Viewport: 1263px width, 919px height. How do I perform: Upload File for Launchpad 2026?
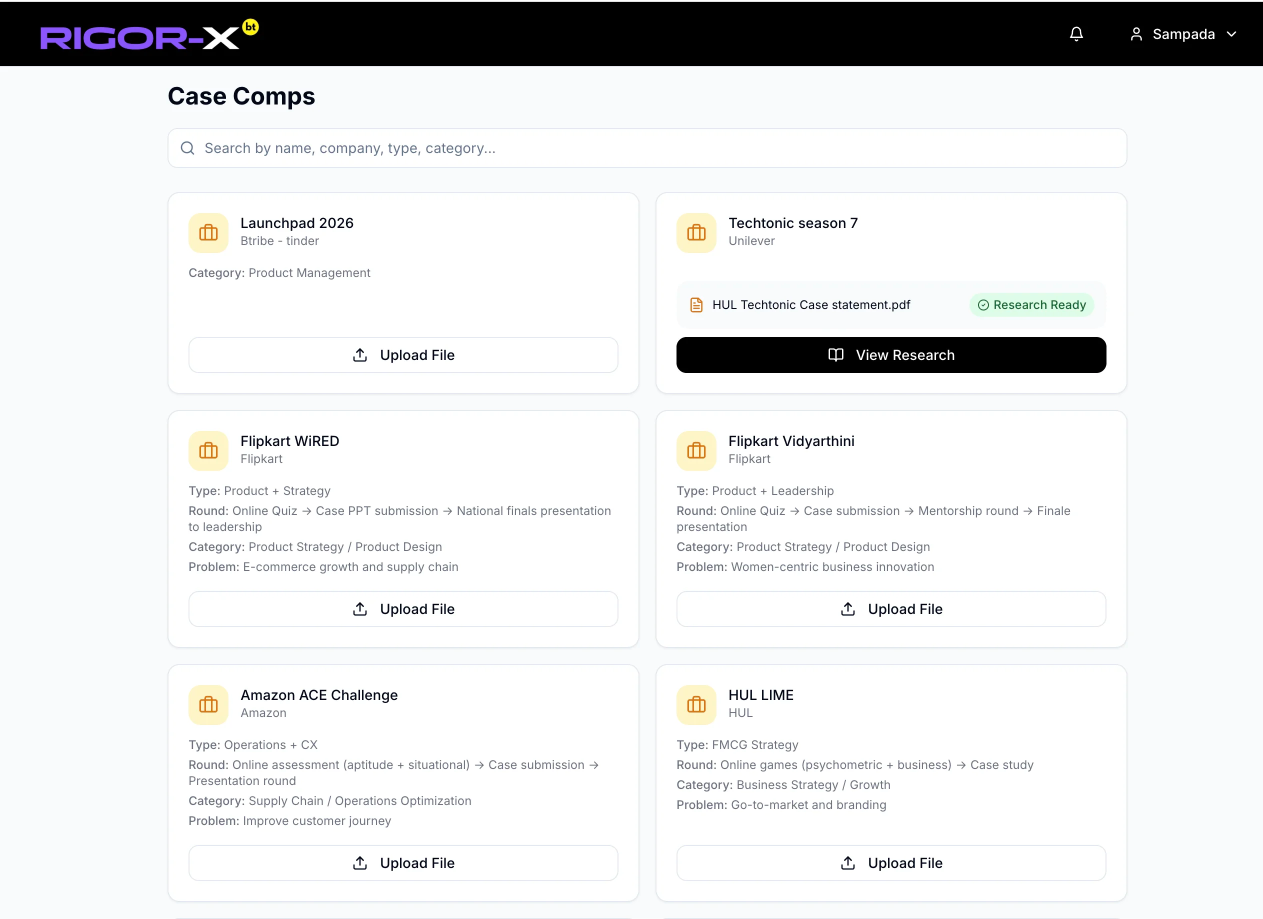pyautogui.click(x=403, y=355)
